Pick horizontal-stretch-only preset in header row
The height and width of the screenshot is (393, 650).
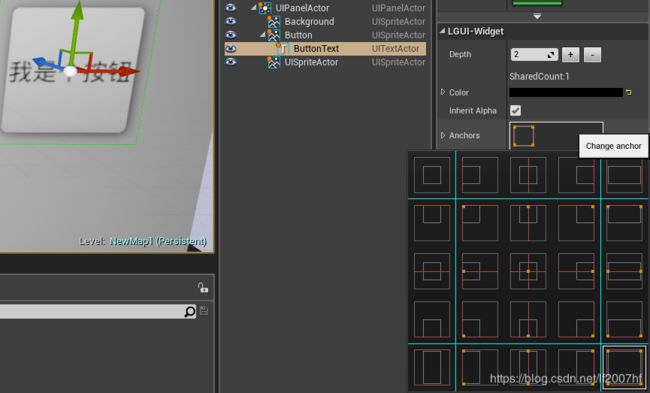(624, 175)
